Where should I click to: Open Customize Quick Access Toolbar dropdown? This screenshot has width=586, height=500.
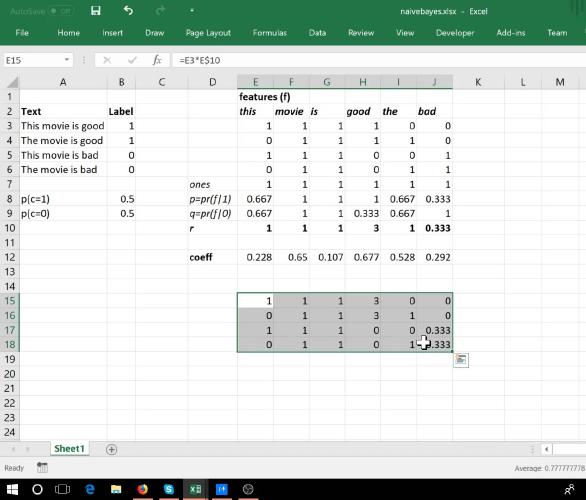(192, 11)
